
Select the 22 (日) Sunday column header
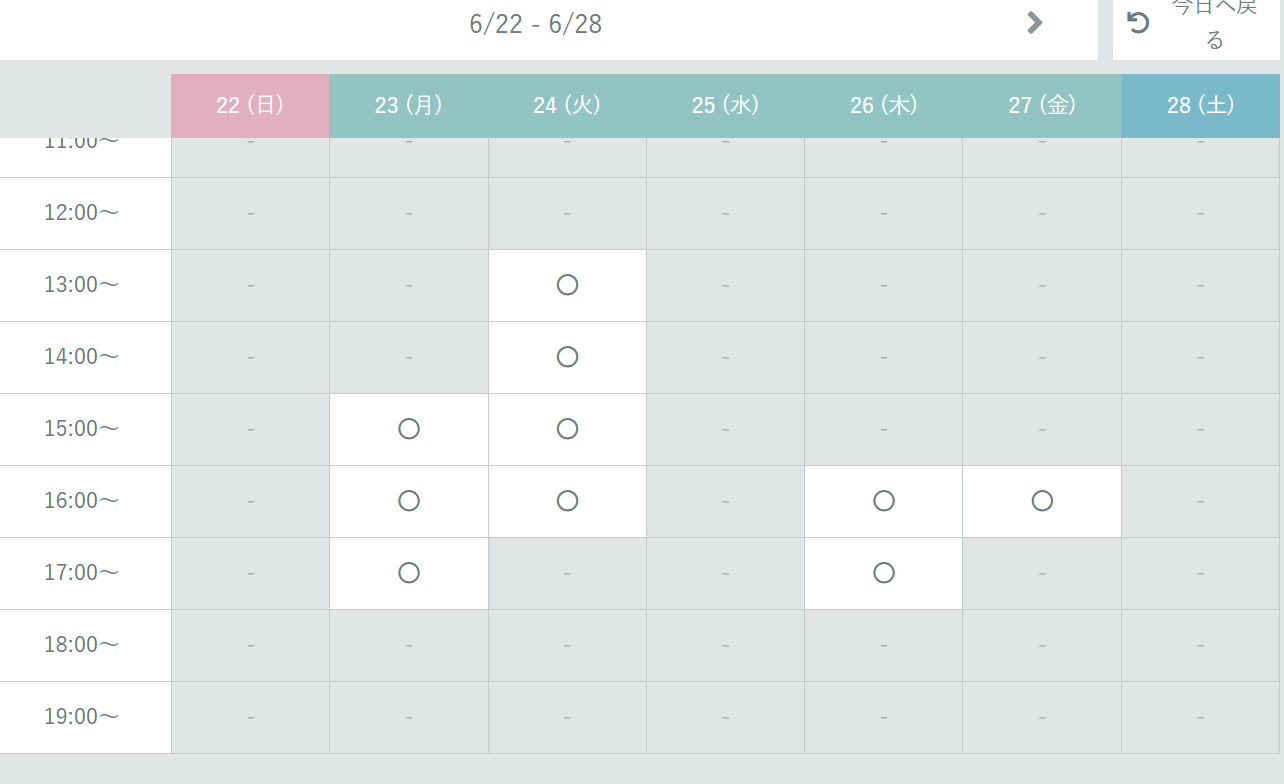pos(250,105)
